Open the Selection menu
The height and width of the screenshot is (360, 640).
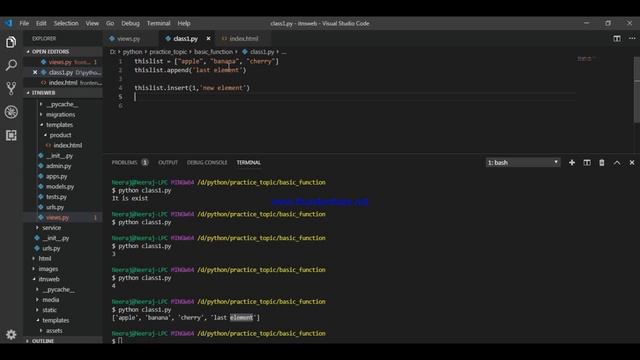66,23
